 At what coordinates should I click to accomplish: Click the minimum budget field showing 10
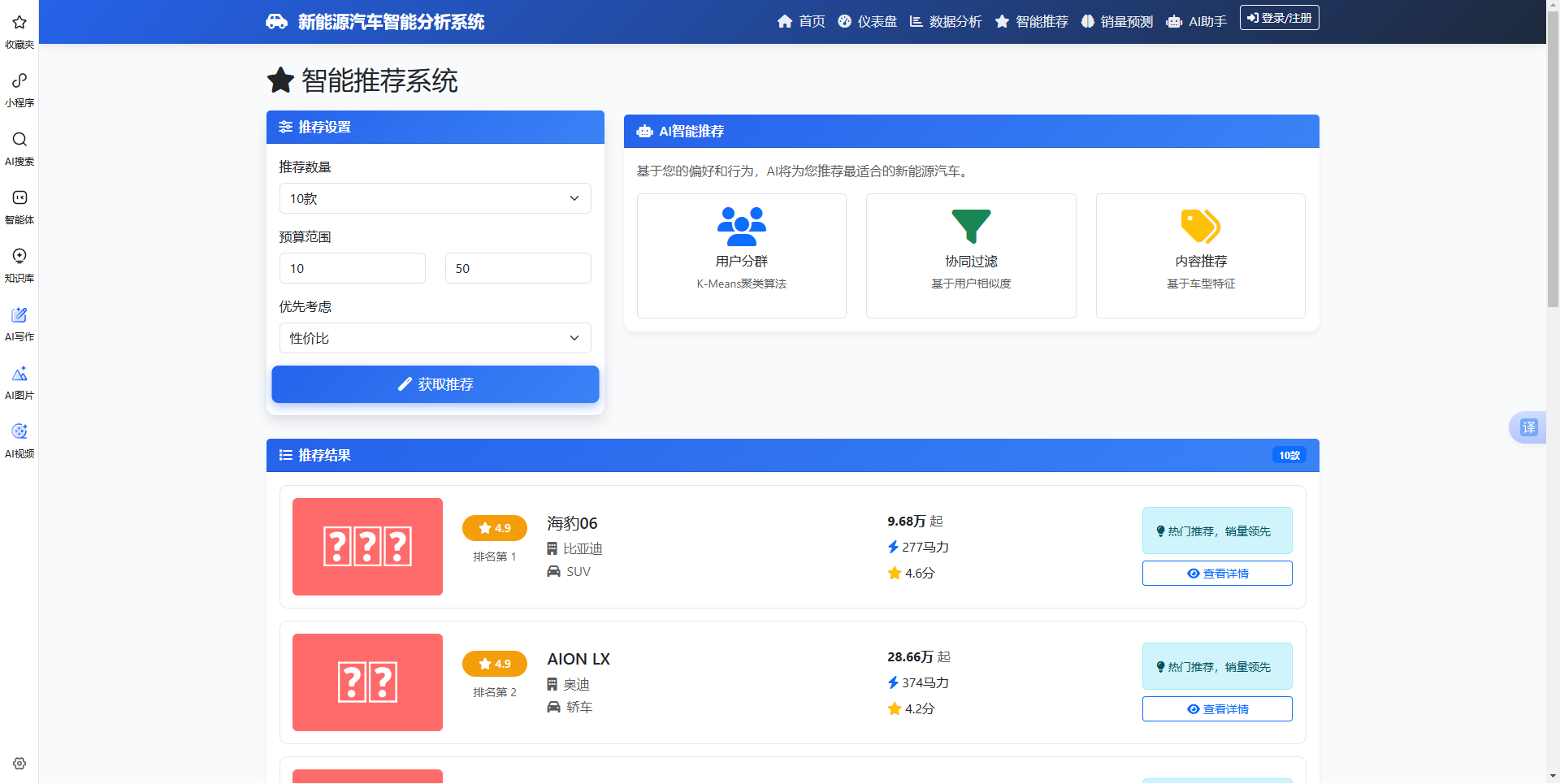(x=353, y=268)
